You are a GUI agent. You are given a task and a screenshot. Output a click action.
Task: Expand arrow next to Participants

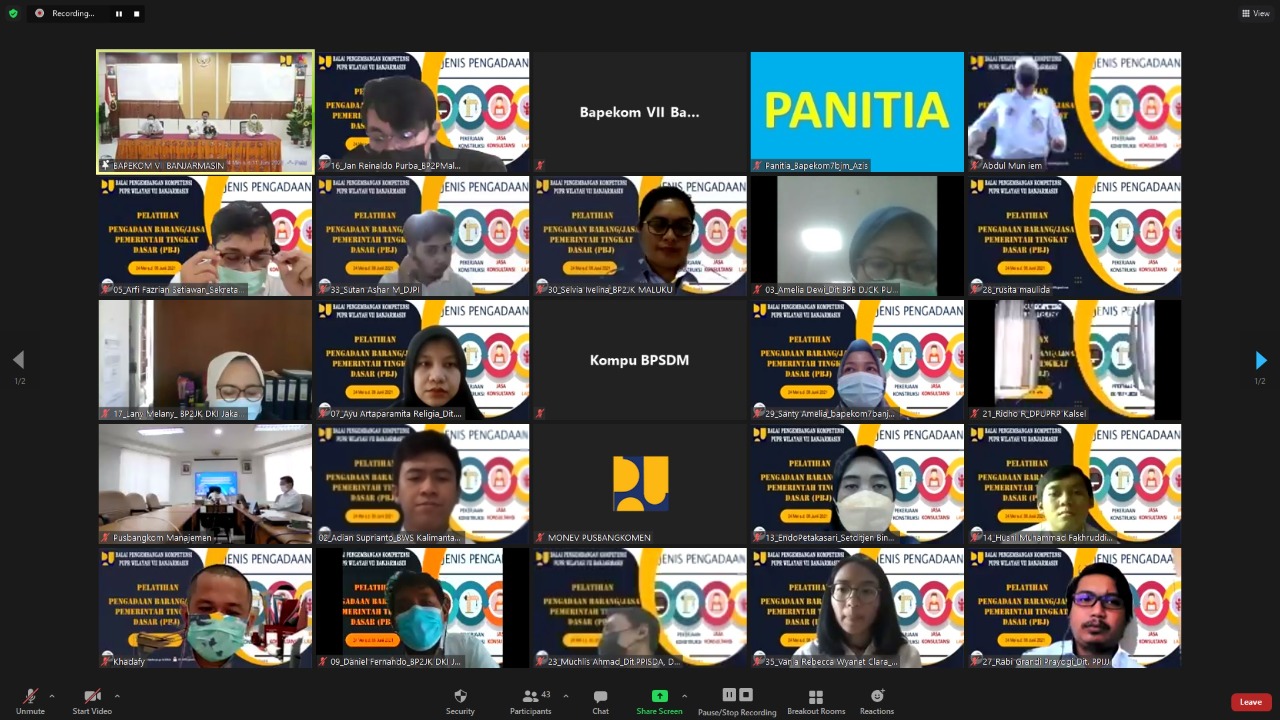(x=566, y=696)
